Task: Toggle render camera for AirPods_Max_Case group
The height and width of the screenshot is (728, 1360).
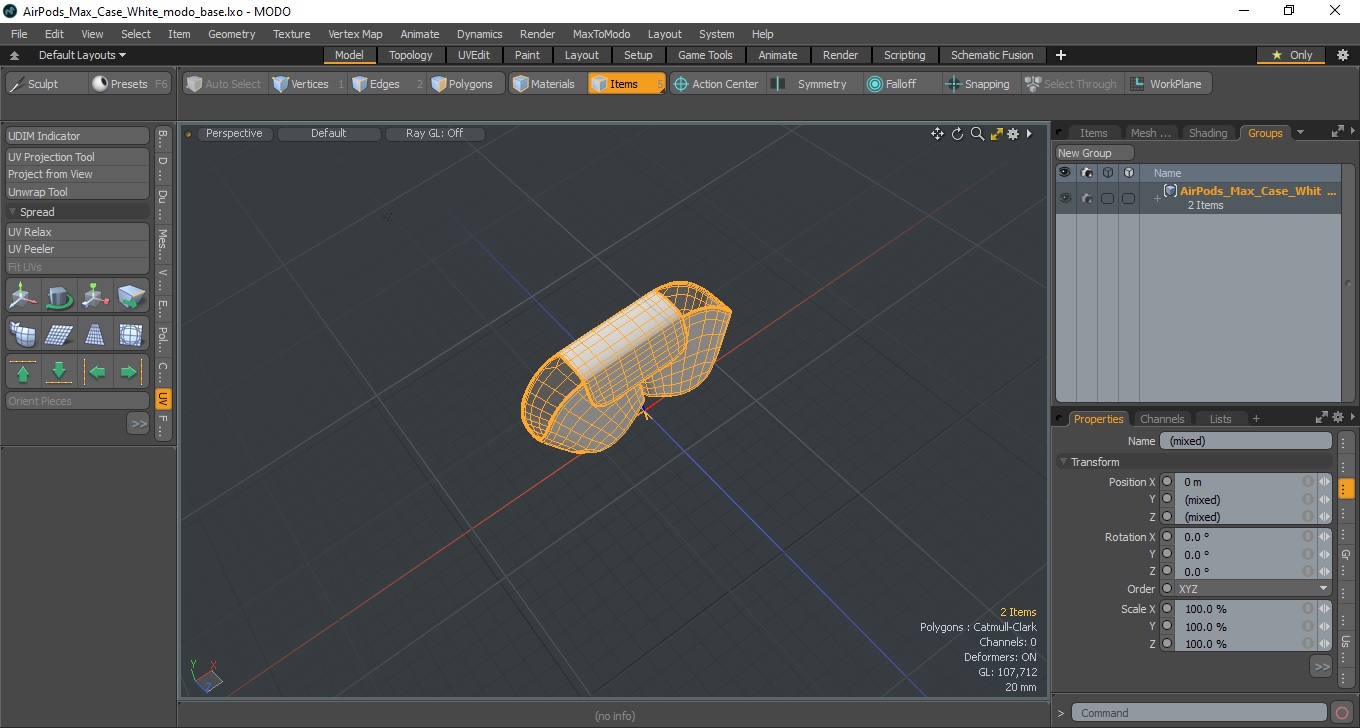Action: (1087, 198)
